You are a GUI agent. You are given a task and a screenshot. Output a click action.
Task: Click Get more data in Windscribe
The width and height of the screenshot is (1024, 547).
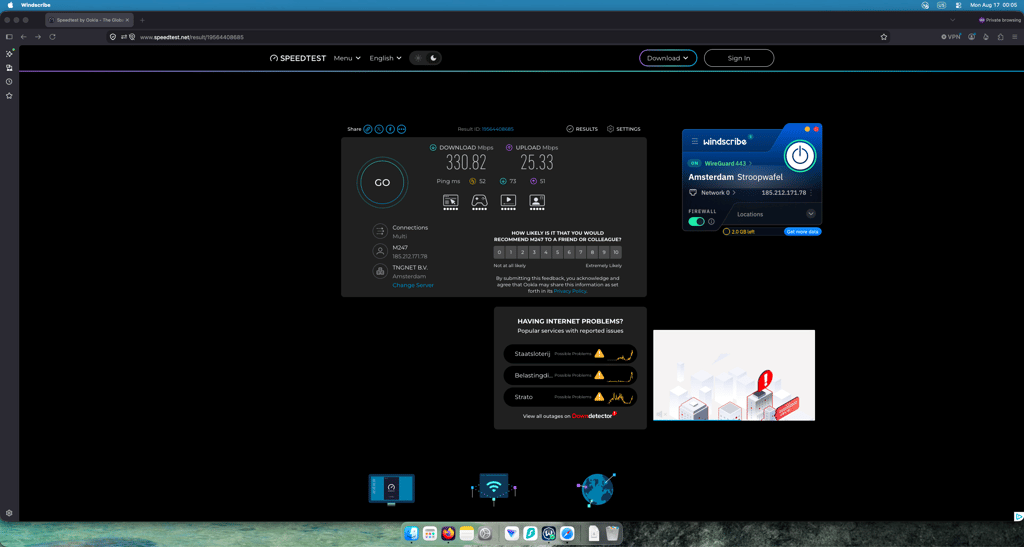click(802, 232)
